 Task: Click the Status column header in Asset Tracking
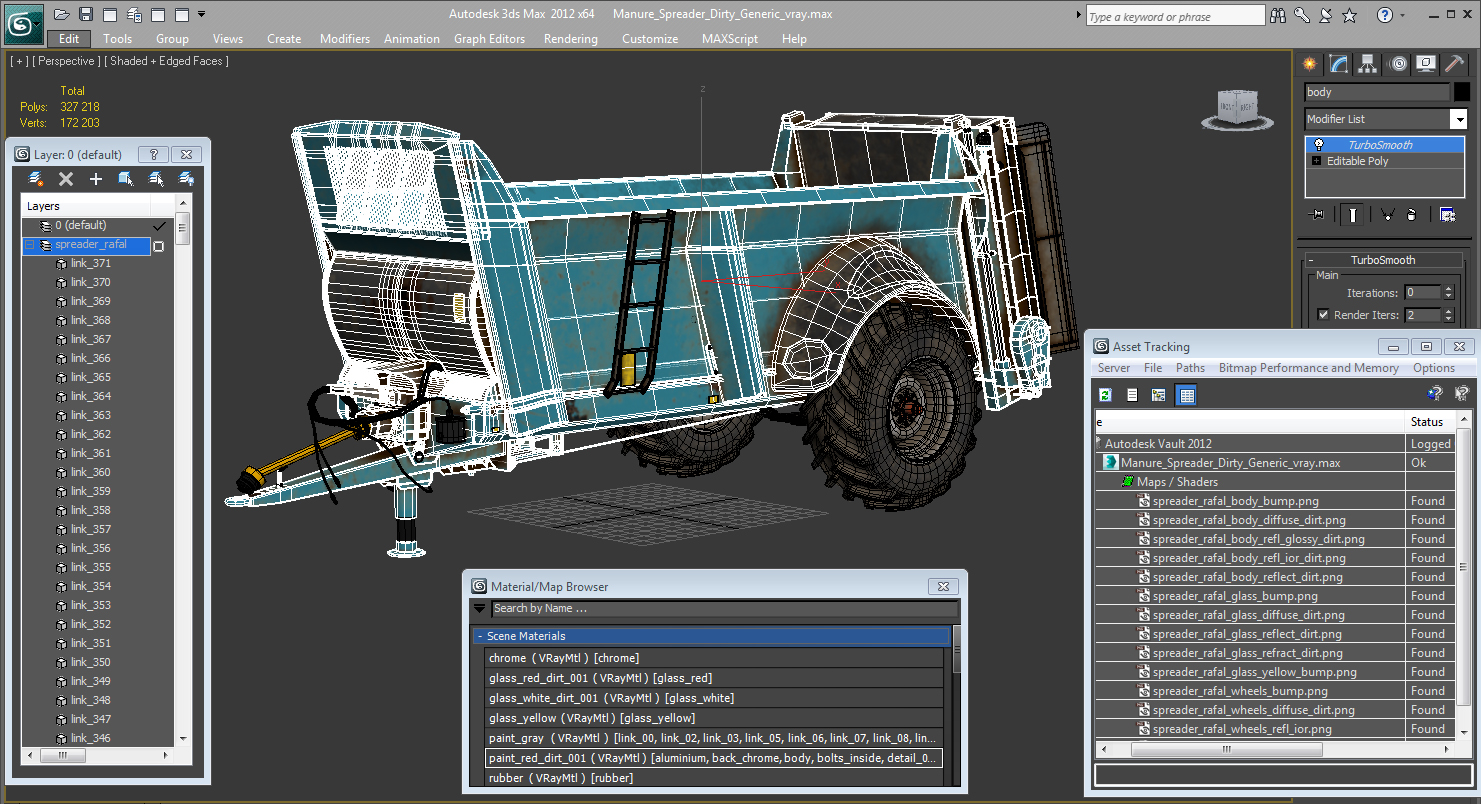[x=1429, y=422]
